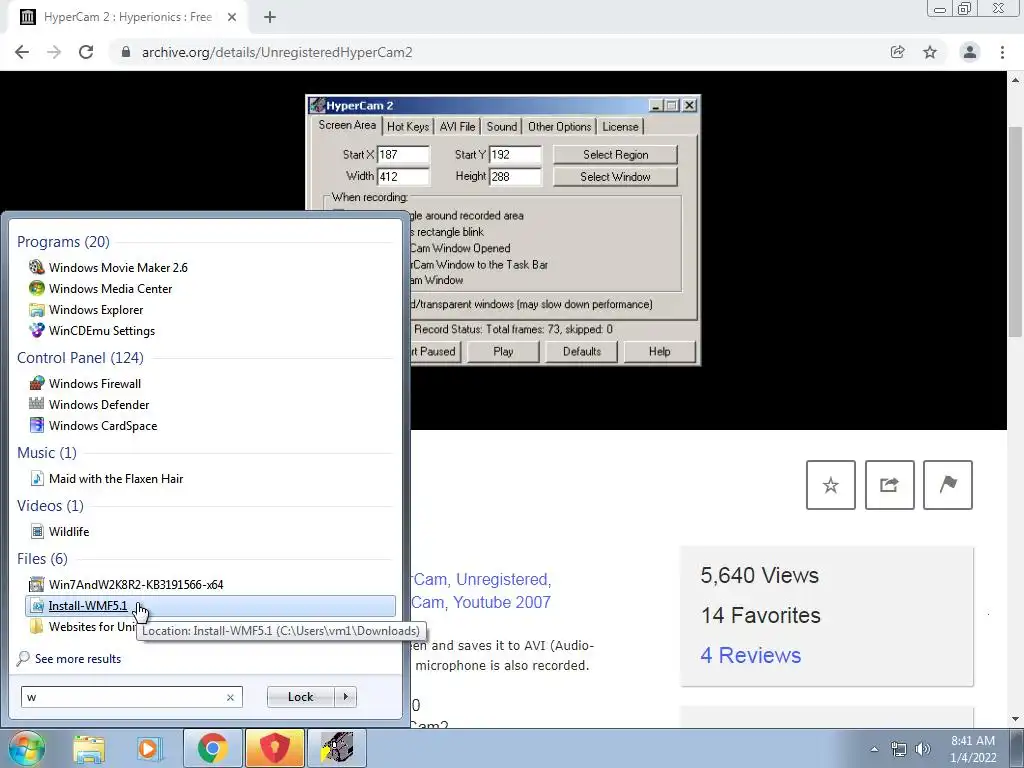Click the page vertical scrollbar thumb

(x=1016, y=232)
